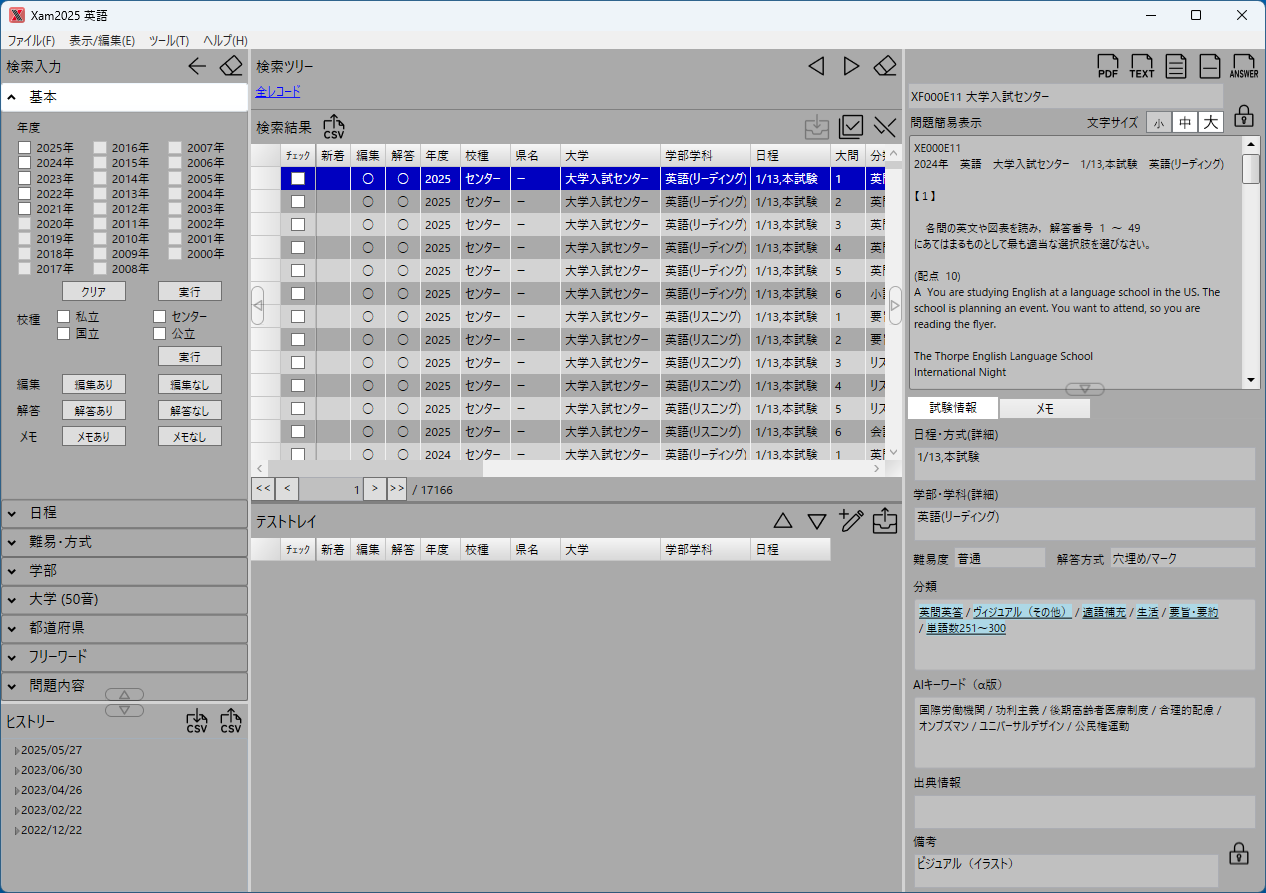Collapse the right panel with the side arrow

(x=895, y=305)
